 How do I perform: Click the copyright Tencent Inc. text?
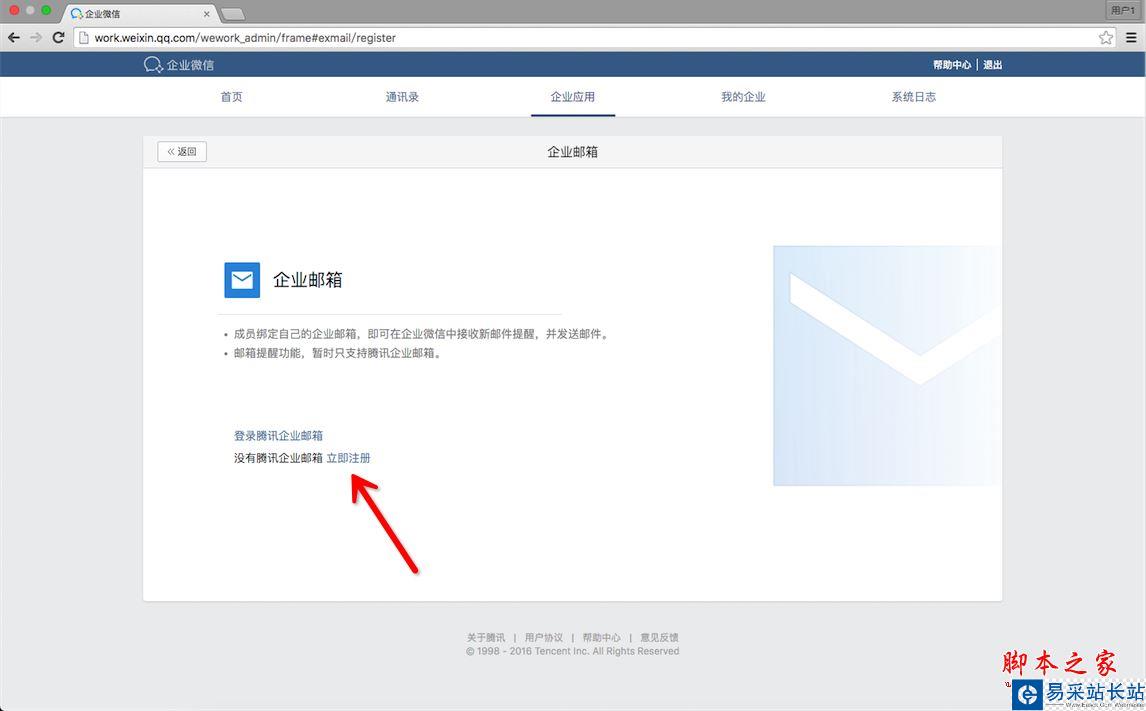(x=572, y=651)
